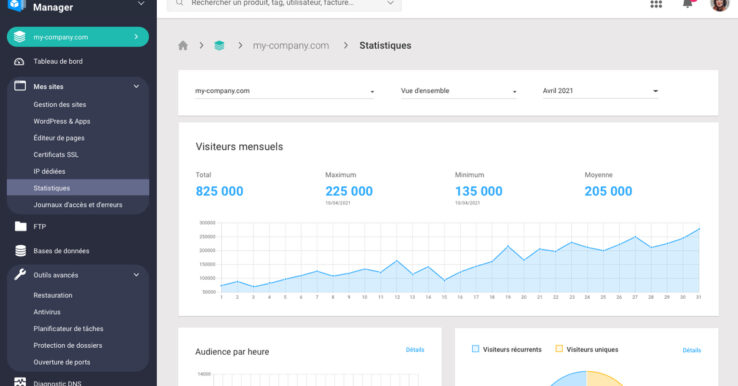
Task: Click the Outils avancés wrench icon
Action: click(20, 274)
